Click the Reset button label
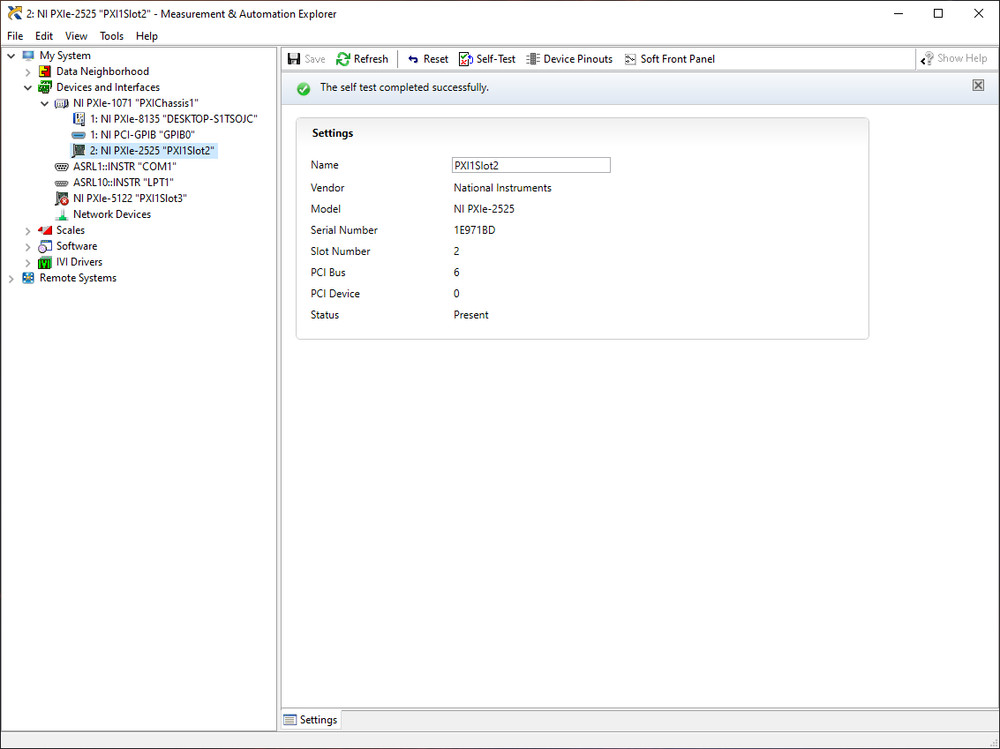Screen dimensions: 1000x749 coord(436,59)
